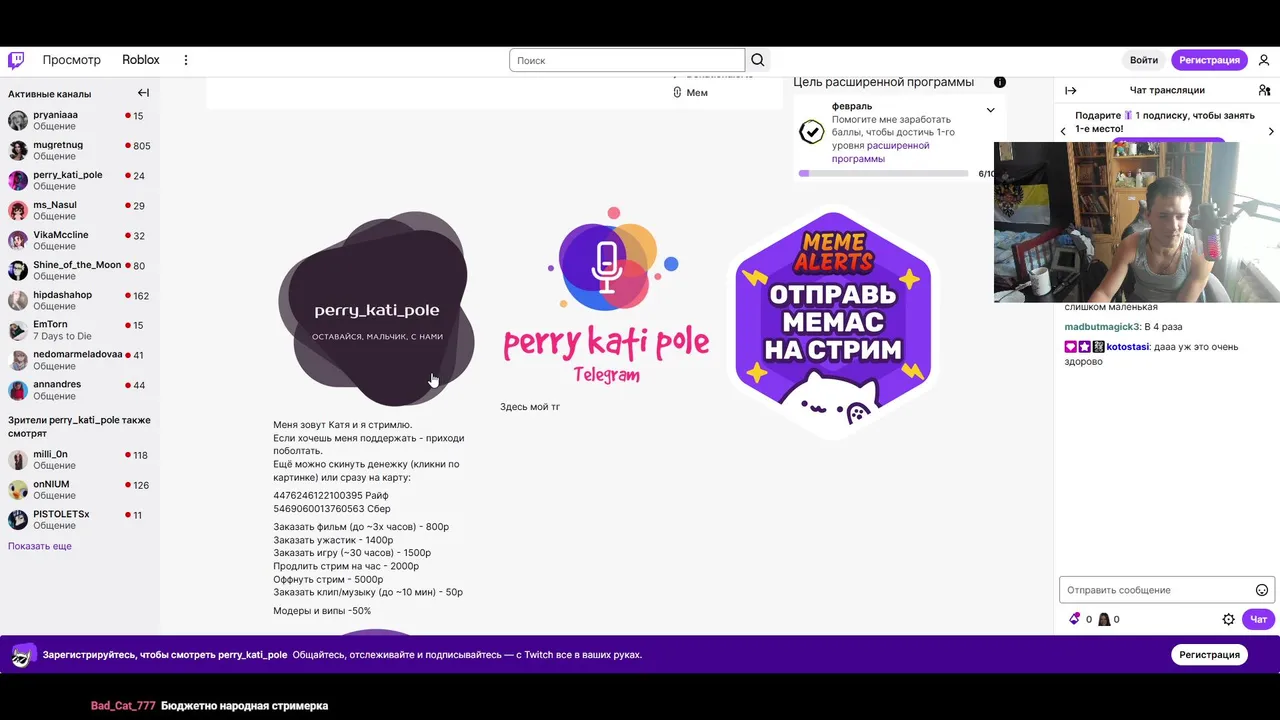Click the info icon next to goal title

(x=1000, y=82)
